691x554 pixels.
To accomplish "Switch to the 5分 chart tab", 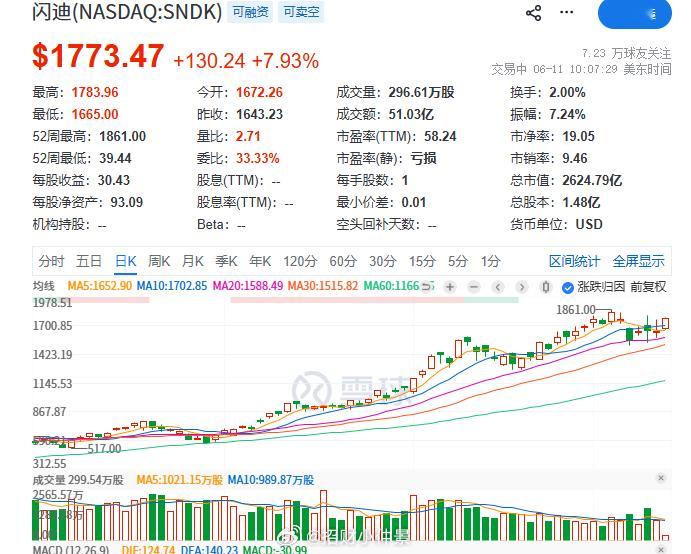I will (x=458, y=261).
